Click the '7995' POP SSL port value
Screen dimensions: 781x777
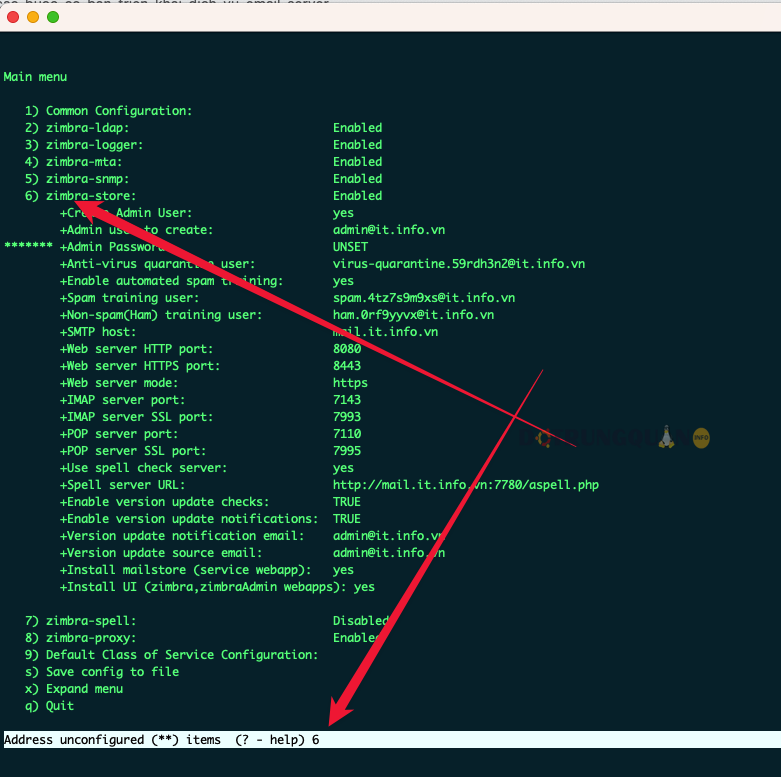tap(347, 450)
